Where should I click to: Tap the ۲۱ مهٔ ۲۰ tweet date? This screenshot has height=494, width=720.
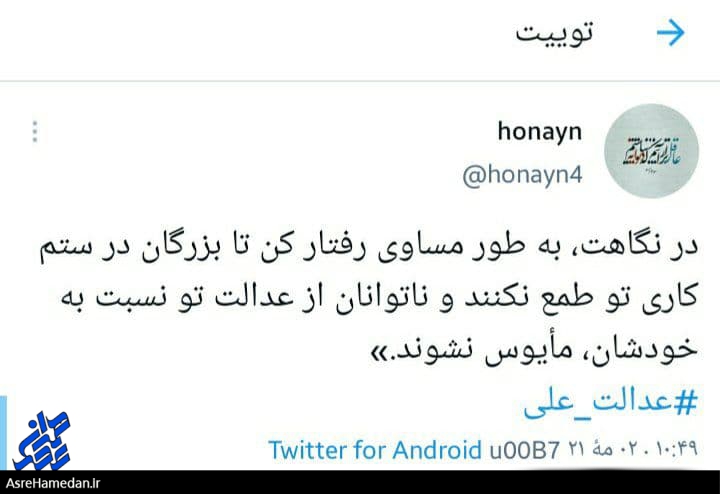(604, 449)
